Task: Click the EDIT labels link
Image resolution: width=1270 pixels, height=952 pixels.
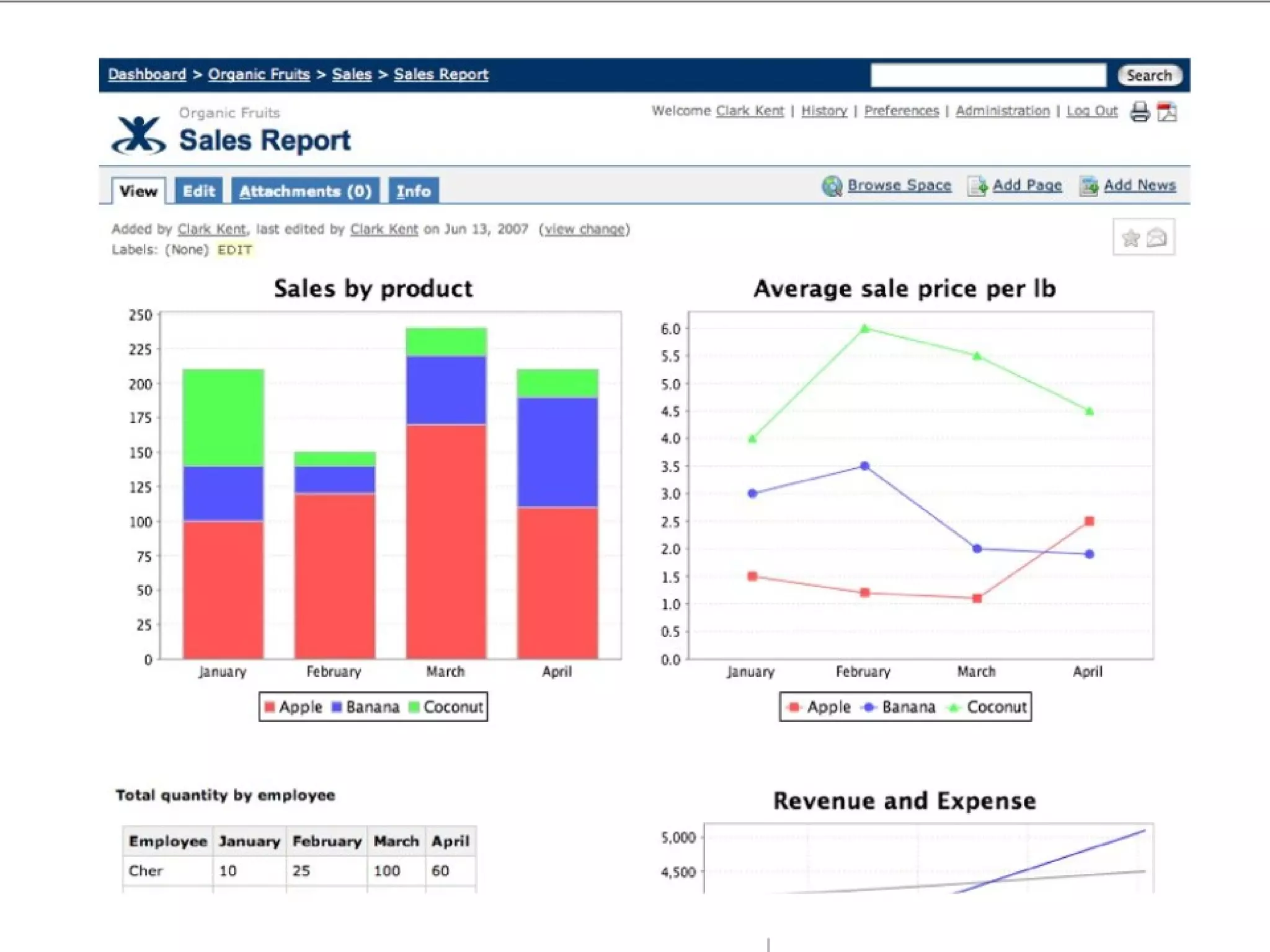Action: click(234, 250)
